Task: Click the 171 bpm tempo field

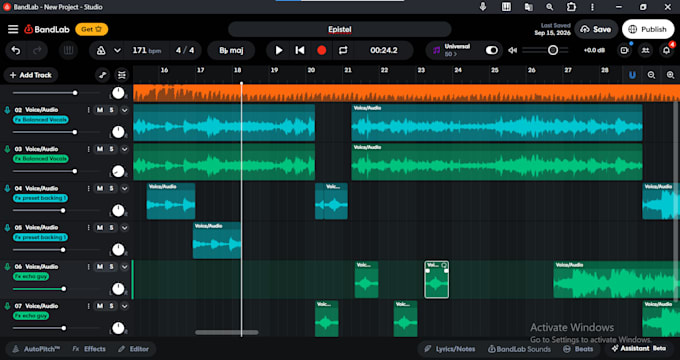Action: tap(147, 51)
